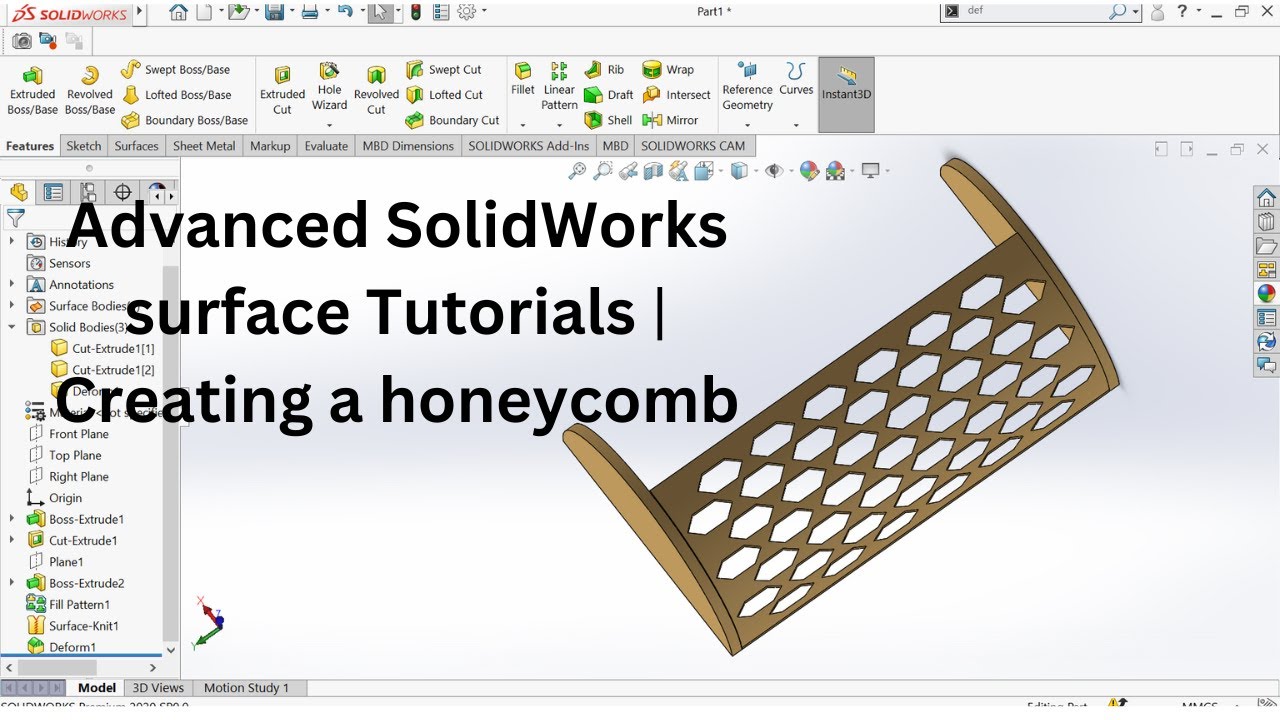This screenshot has width=1280, height=720.
Task: Toggle the Hide/Show Items eye icon
Action: 773,171
